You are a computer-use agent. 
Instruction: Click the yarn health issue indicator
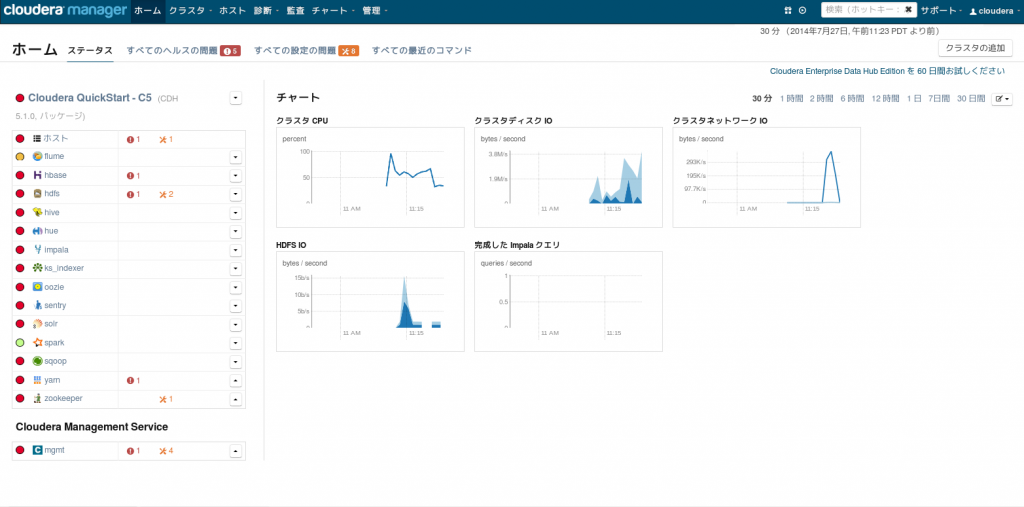point(133,380)
